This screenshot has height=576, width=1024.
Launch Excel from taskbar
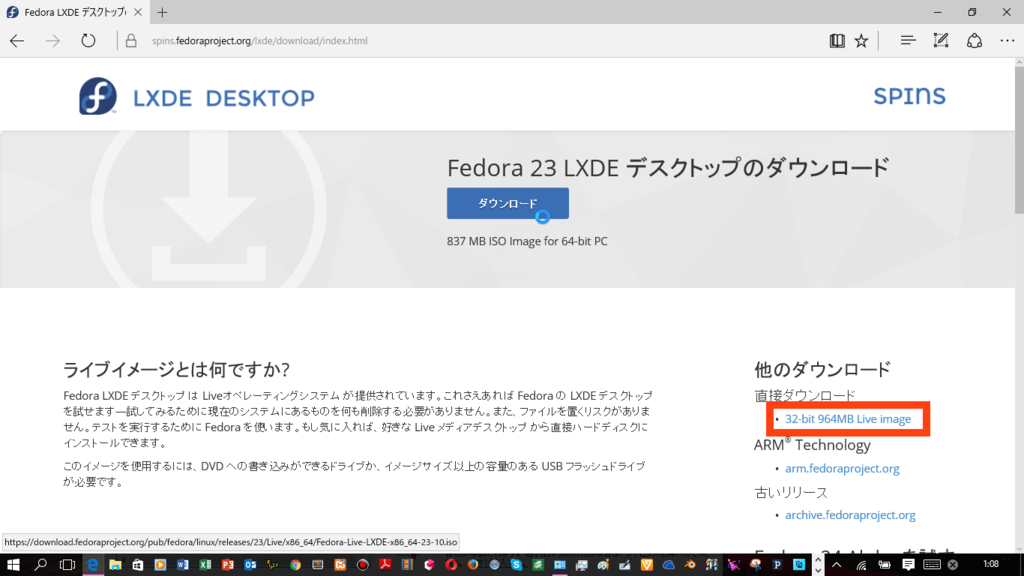[x=205, y=565]
